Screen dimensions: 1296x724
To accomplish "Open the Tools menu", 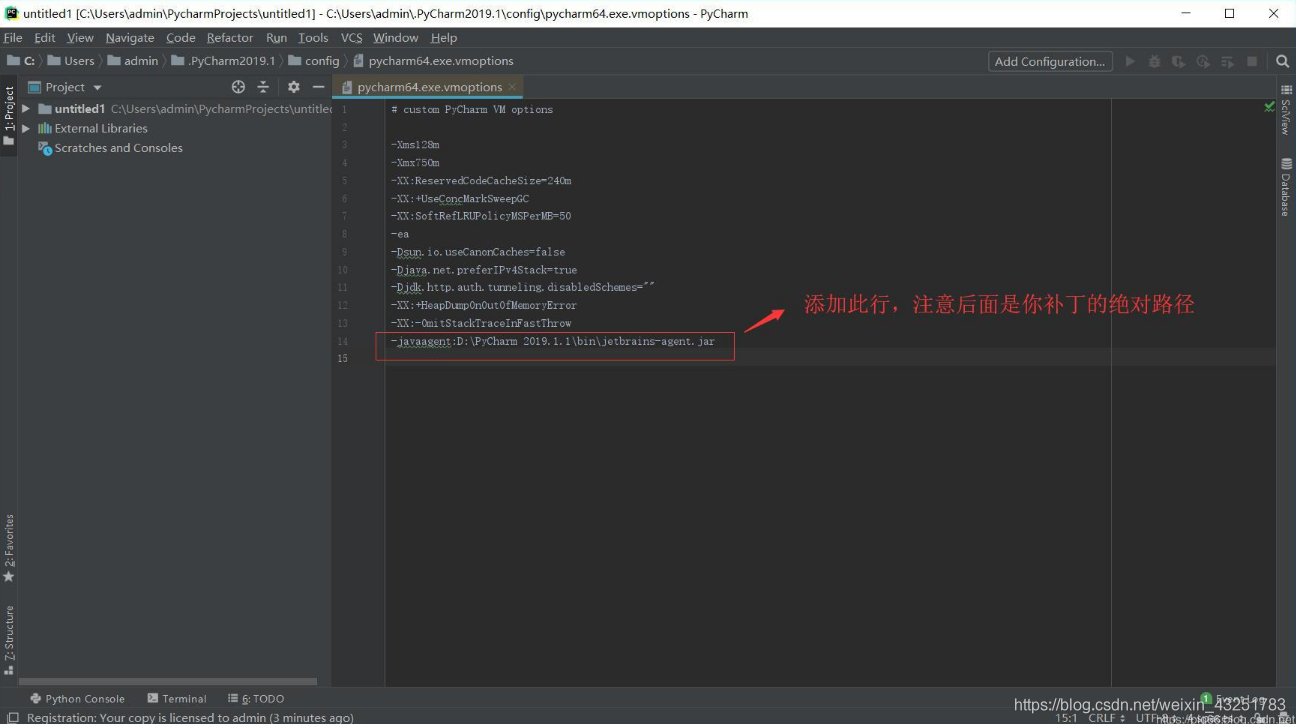I will click(313, 37).
